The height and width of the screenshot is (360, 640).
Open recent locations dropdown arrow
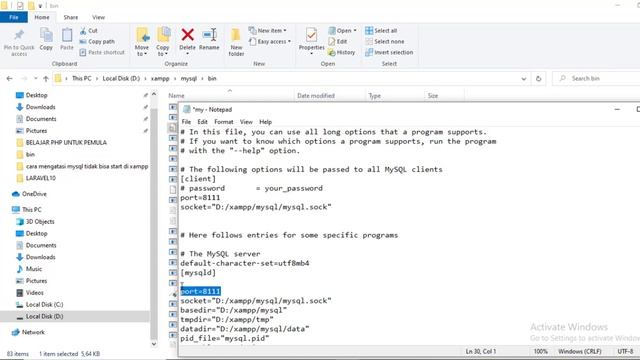point(36,78)
